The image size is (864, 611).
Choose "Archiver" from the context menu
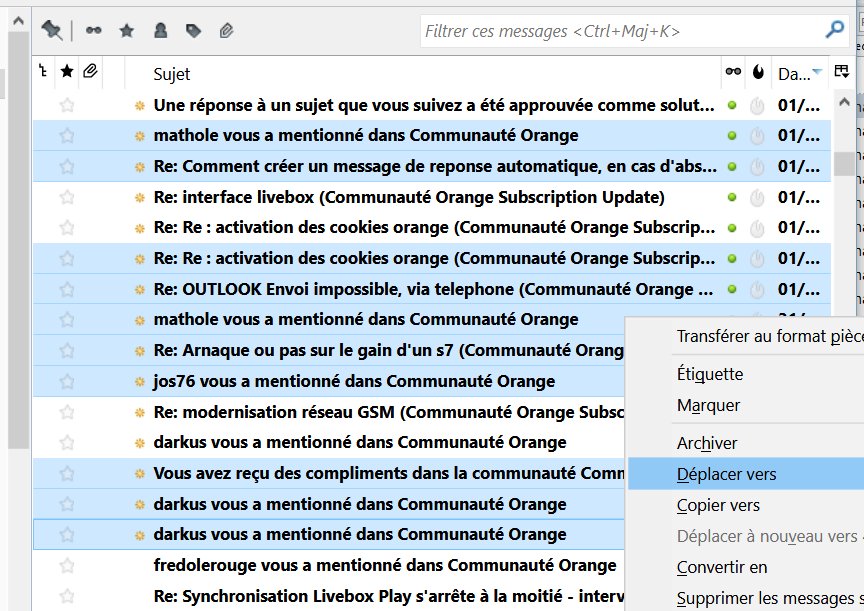tap(707, 443)
